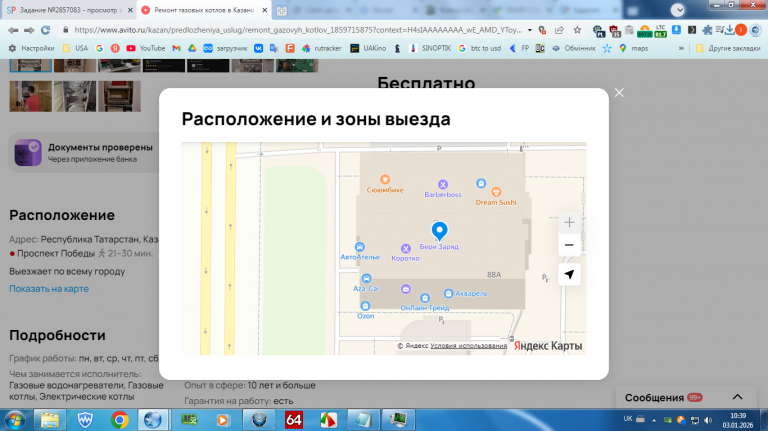Select the blue location pin on map
Viewport: 768px width, 431px height.
[x=439, y=230]
